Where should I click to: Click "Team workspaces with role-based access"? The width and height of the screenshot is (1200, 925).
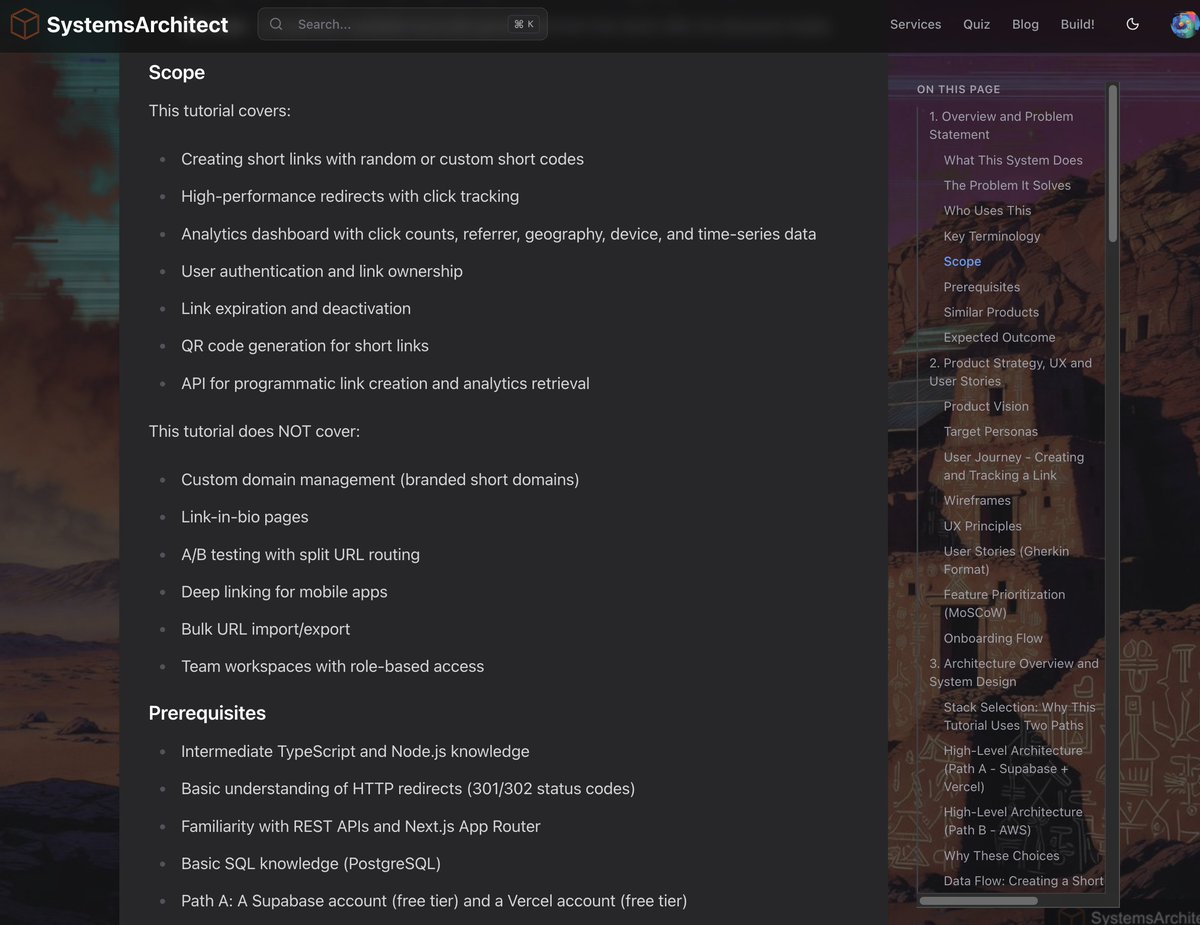click(332, 666)
